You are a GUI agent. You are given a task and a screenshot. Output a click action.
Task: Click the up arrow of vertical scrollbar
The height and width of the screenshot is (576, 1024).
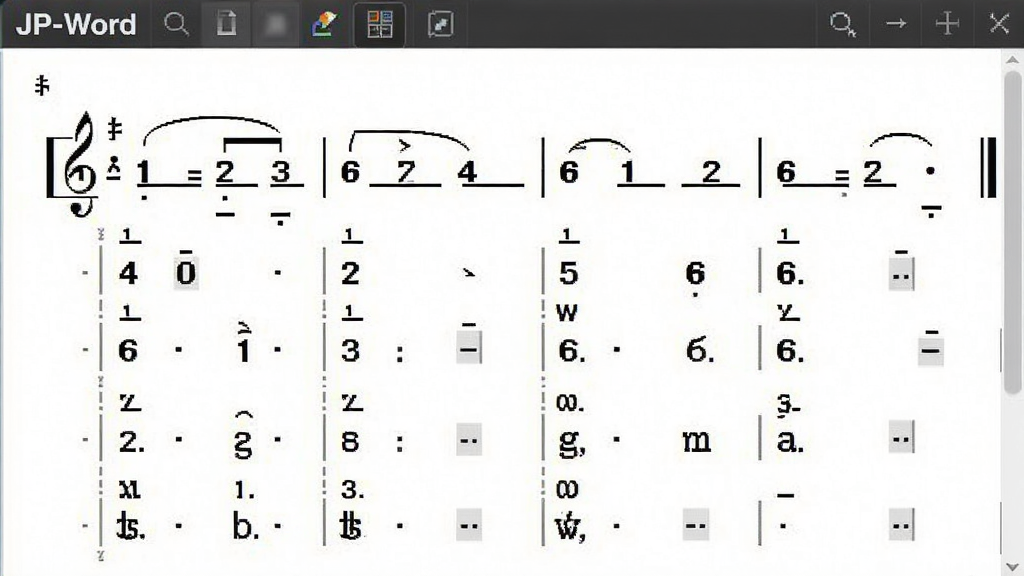coord(1012,59)
